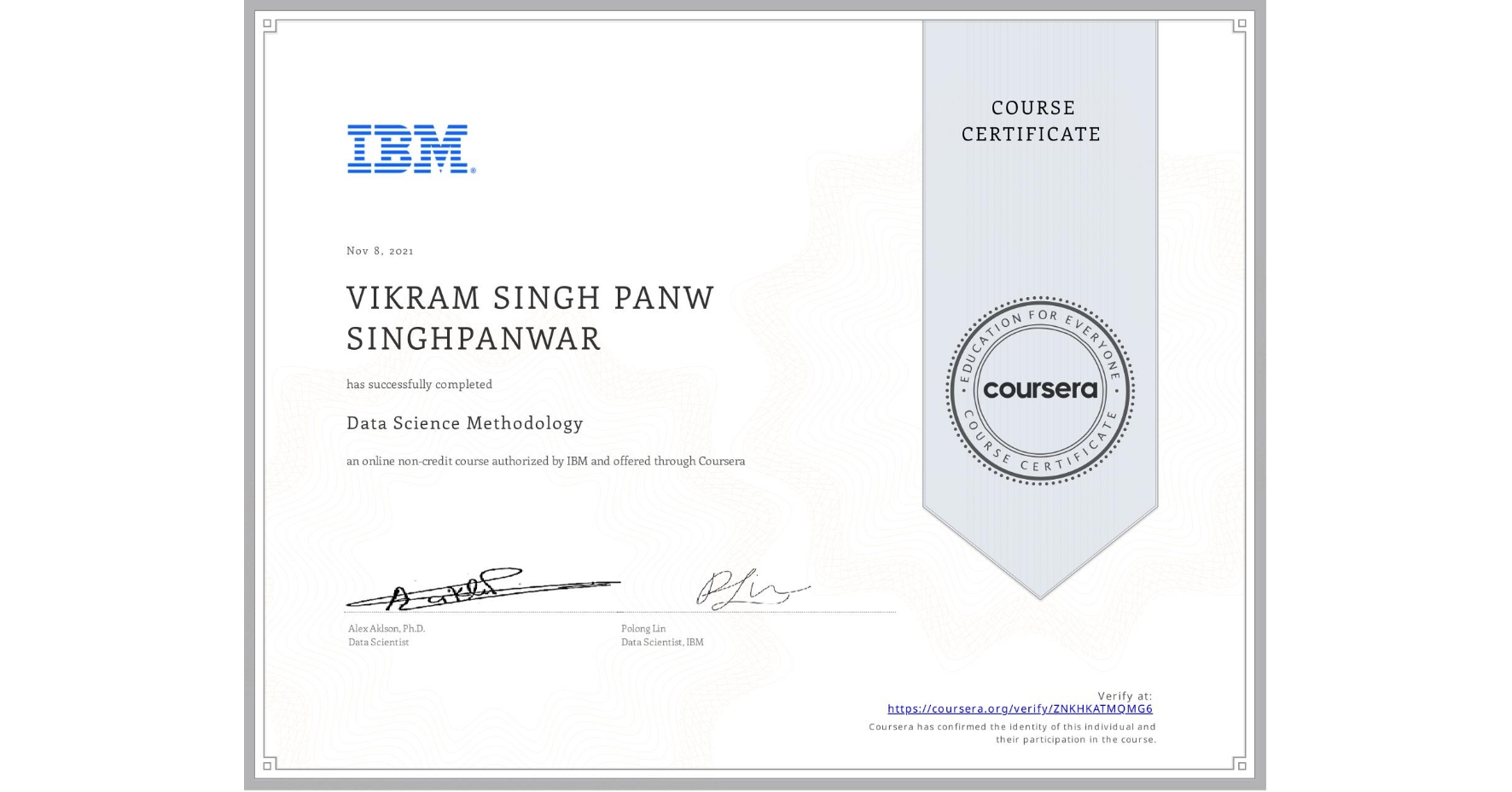1512x792 pixels.
Task: Click the top-left corner frame ornament
Action: pos(269,26)
